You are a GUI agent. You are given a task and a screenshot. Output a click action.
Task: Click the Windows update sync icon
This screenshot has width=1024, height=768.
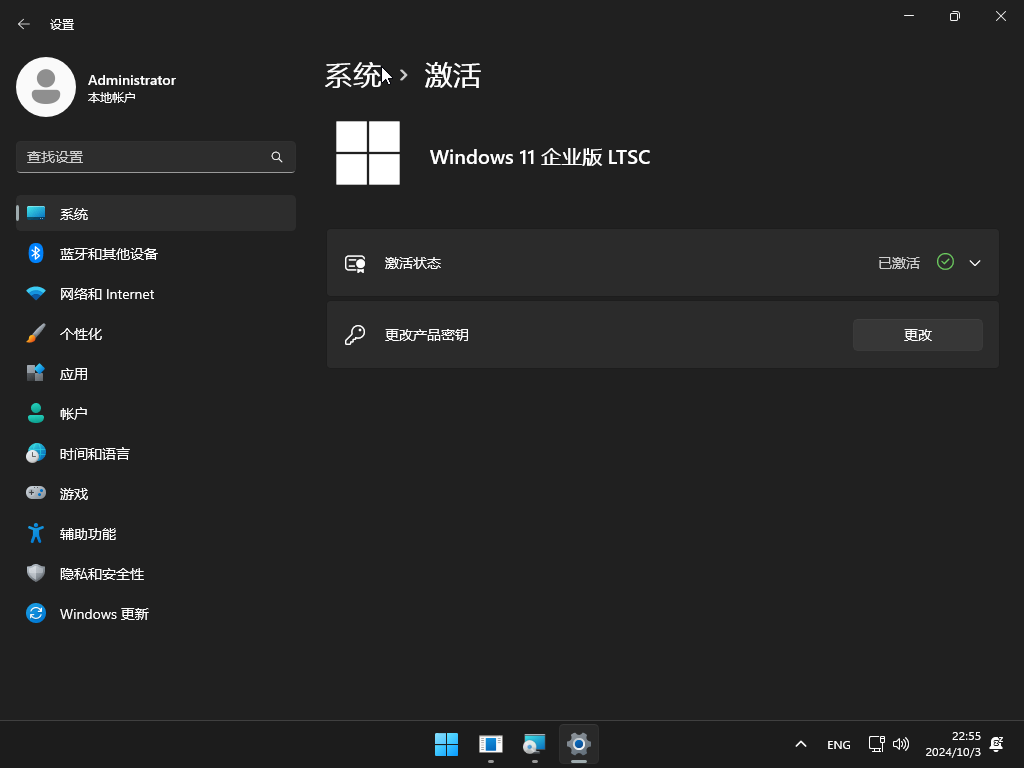[36, 613]
